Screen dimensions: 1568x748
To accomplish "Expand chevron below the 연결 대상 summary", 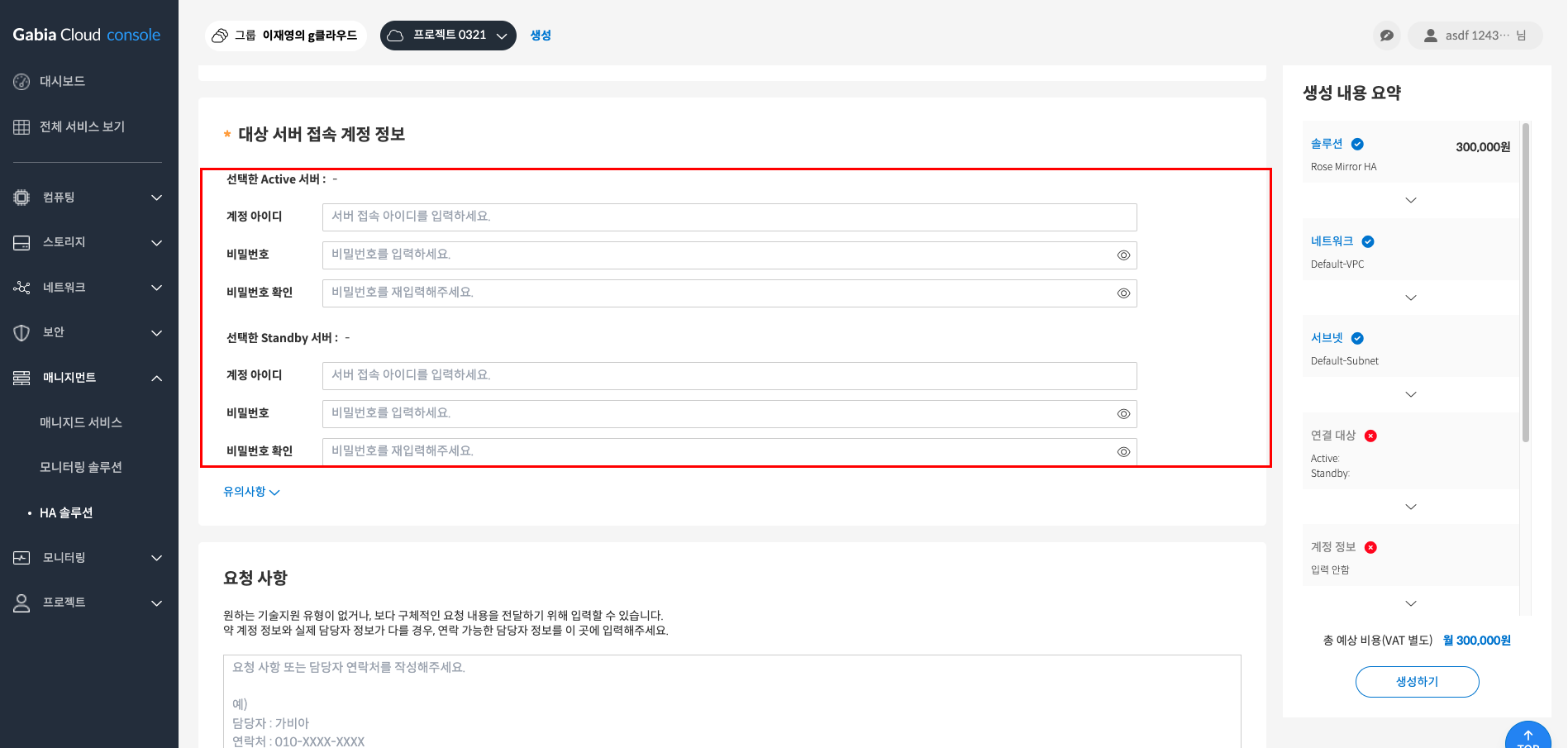I will point(1411,507).
